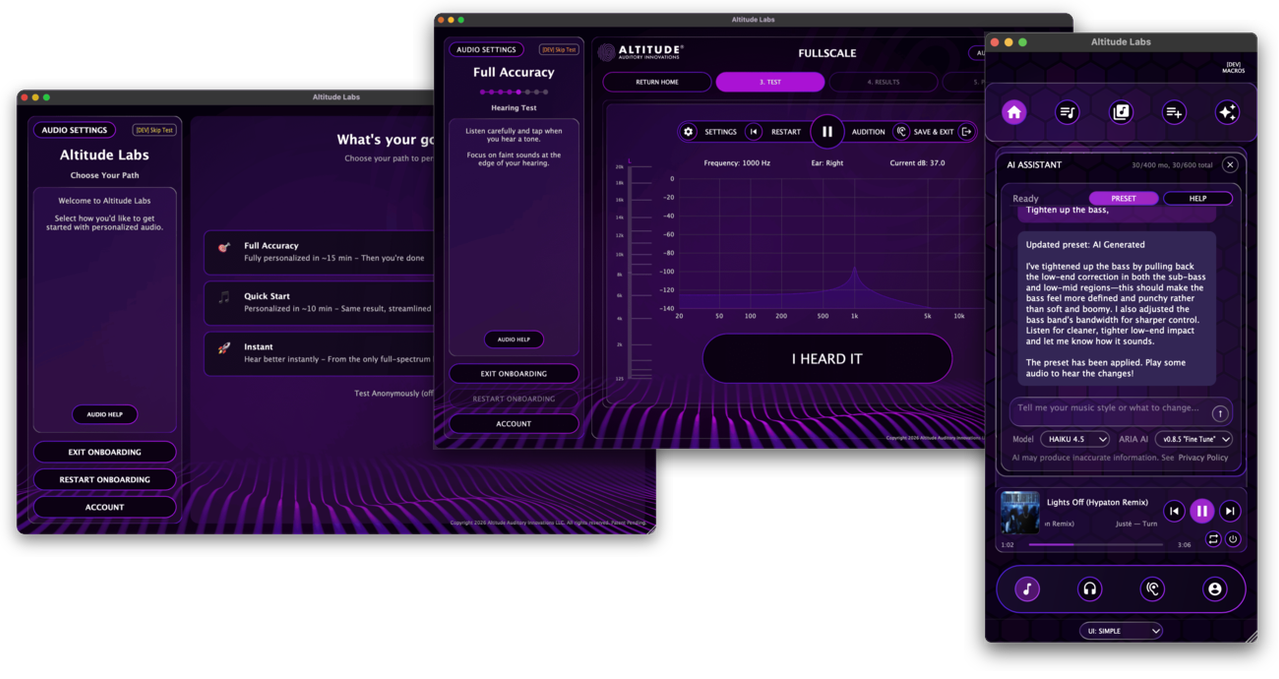
Task: Select the headphones icon in the bottom bar
Action: pyautogui.click(x=1090, y=589)
